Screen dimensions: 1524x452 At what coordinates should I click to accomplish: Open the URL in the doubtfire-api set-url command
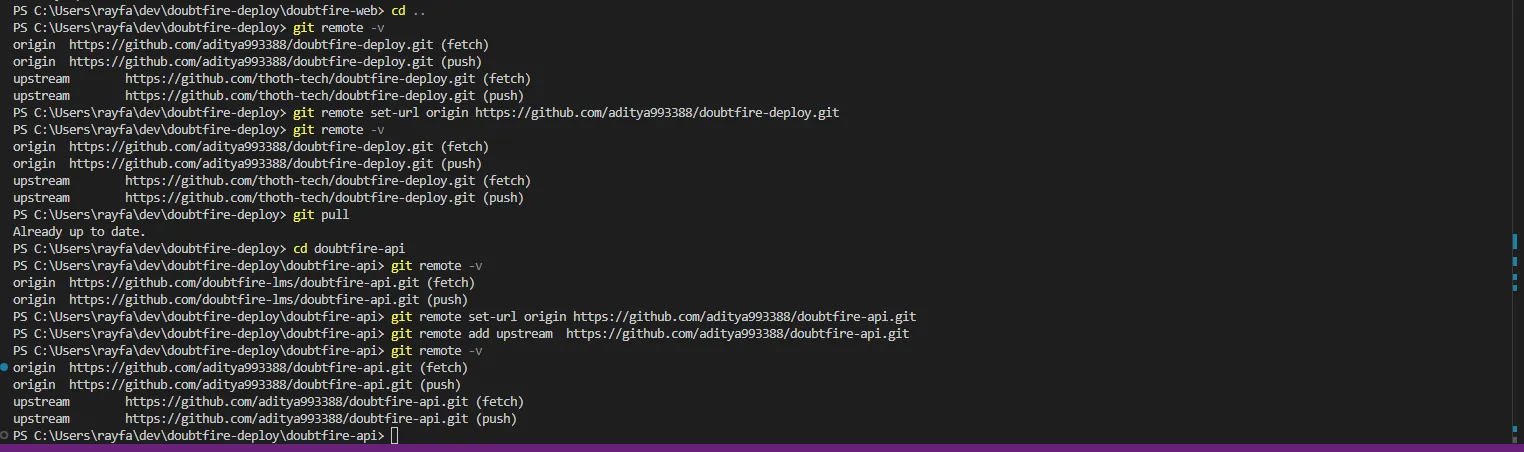coord(744,317)
